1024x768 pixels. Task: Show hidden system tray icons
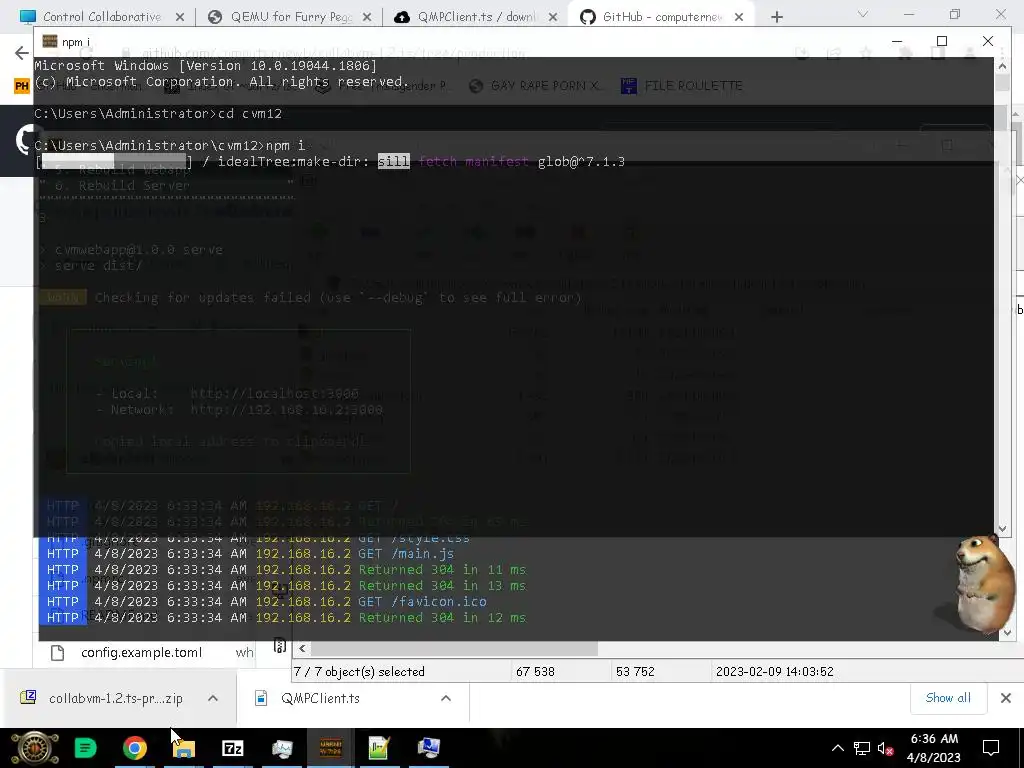click(x=838, y=748)
